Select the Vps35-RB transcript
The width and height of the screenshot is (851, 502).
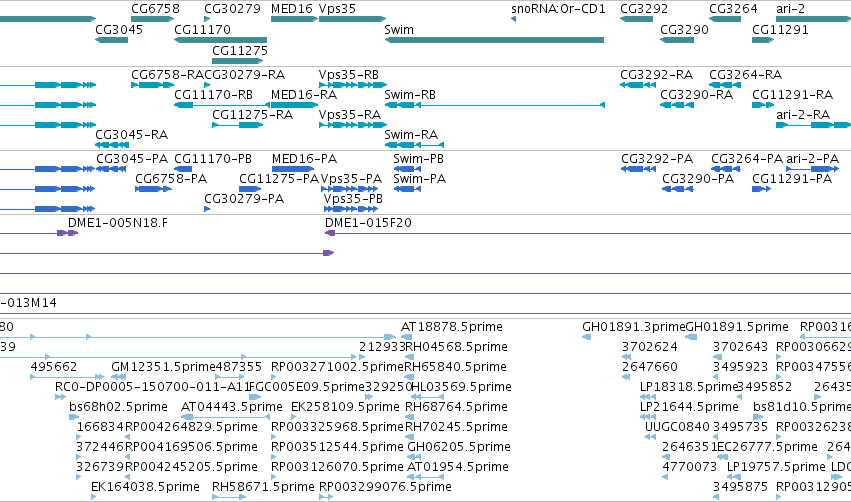click(353, 85)
